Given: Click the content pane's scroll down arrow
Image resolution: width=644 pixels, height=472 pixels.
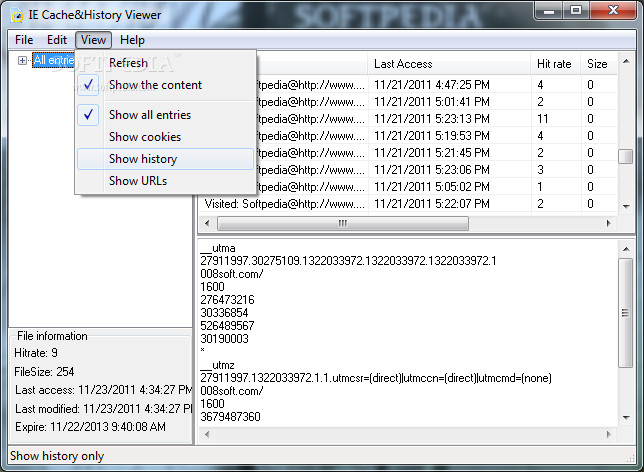Looking at the screenshot, I should 626,417.
